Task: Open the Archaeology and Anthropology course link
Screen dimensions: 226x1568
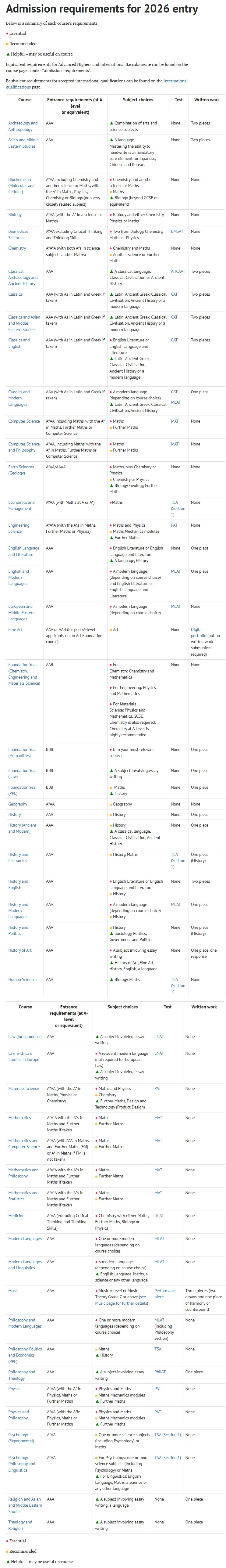Action: coord(23,126)
